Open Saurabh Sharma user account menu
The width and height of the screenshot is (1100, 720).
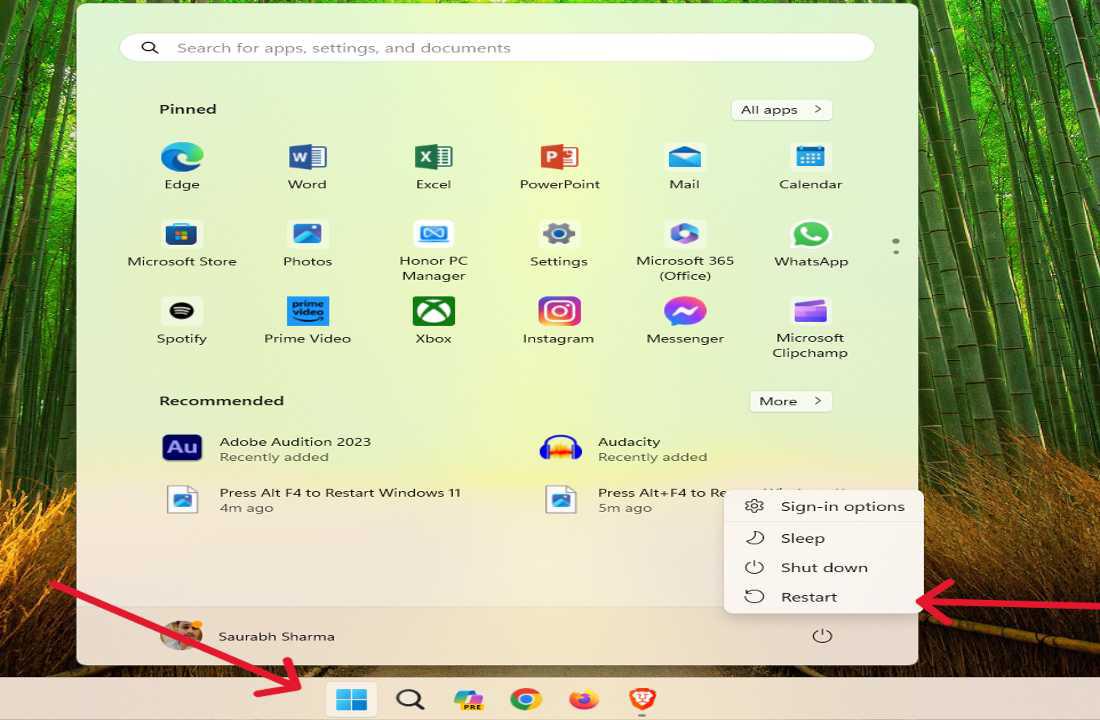(248, 636)
